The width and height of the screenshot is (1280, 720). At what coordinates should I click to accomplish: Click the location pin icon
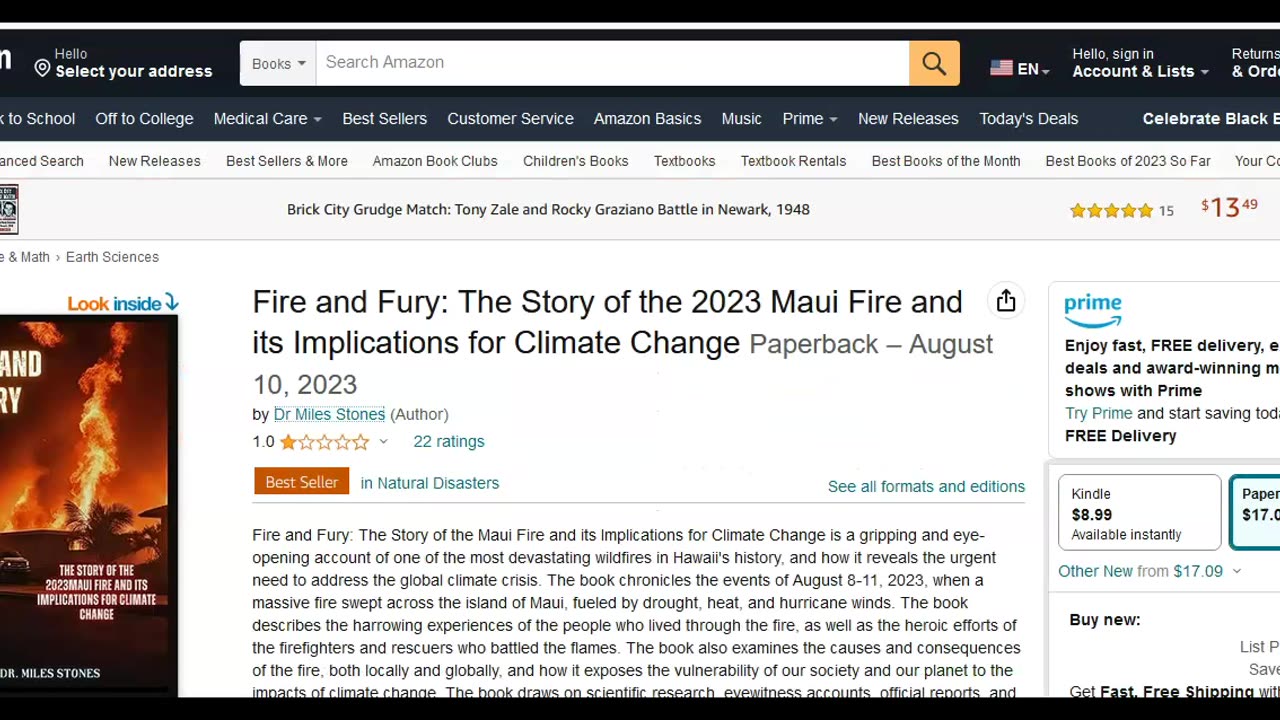tap(42, 68)
